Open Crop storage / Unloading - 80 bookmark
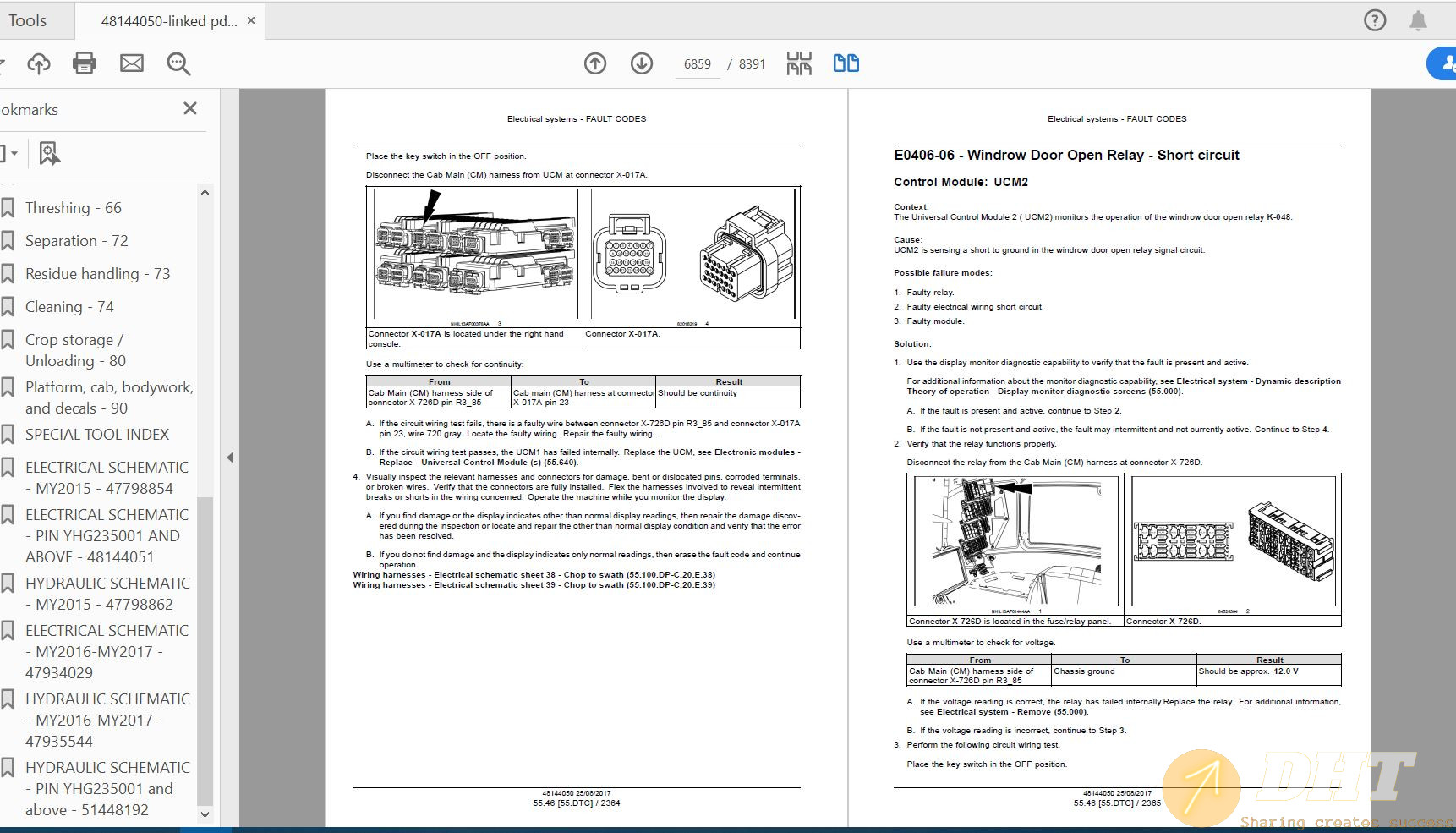Screen dimensions: 1456x833 76,350
